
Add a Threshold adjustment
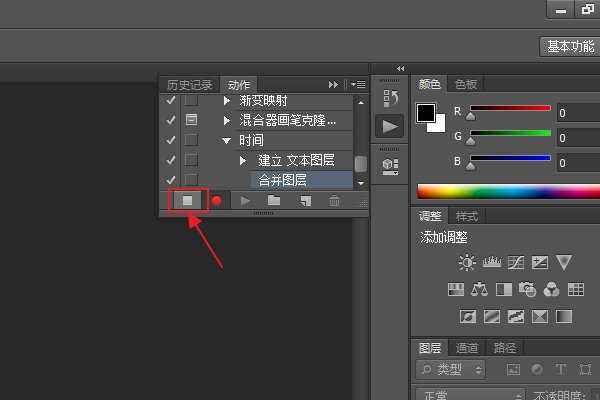point(516,317)
